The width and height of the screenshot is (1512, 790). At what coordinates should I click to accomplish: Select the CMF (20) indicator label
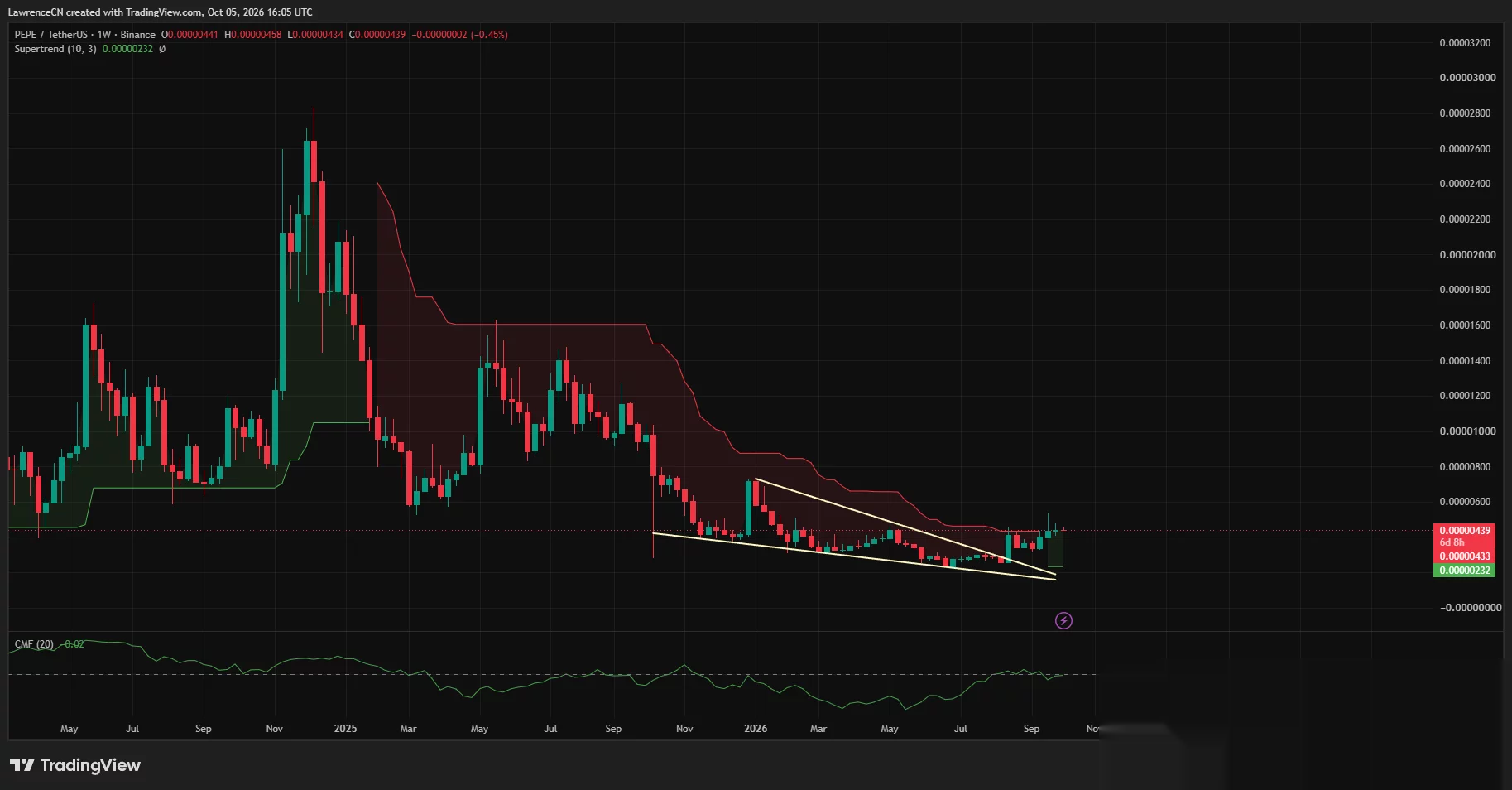click(x=34, y=644)
